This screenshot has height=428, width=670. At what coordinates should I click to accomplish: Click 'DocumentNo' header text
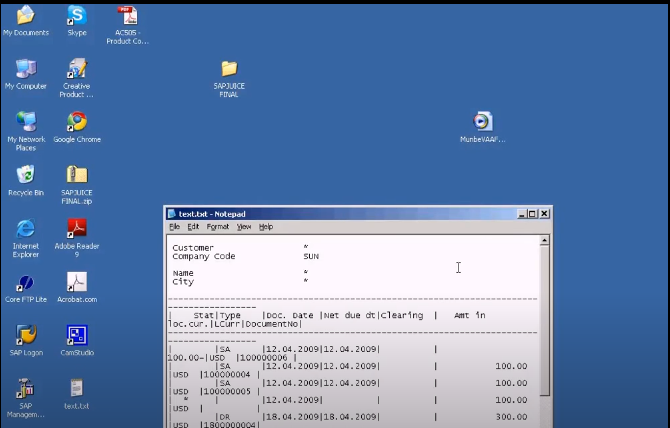coord(271,324)
